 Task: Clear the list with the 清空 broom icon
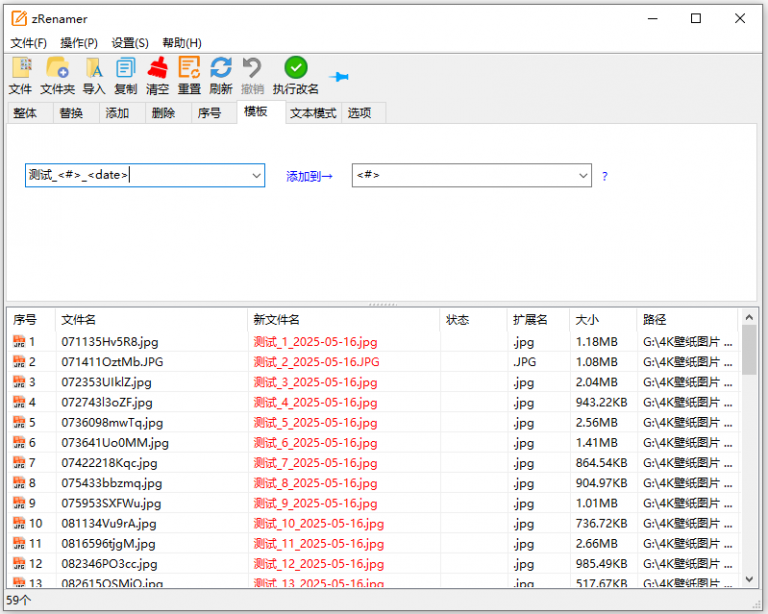tap(157, 75)
